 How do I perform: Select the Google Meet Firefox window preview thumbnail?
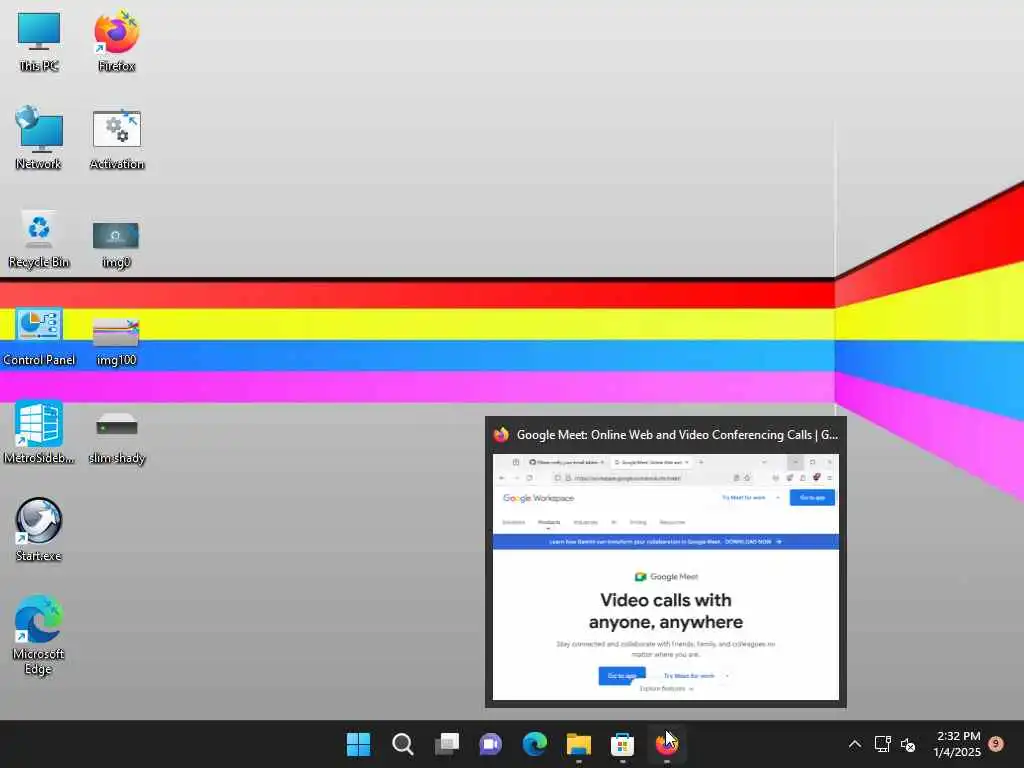tap(665, 577)
